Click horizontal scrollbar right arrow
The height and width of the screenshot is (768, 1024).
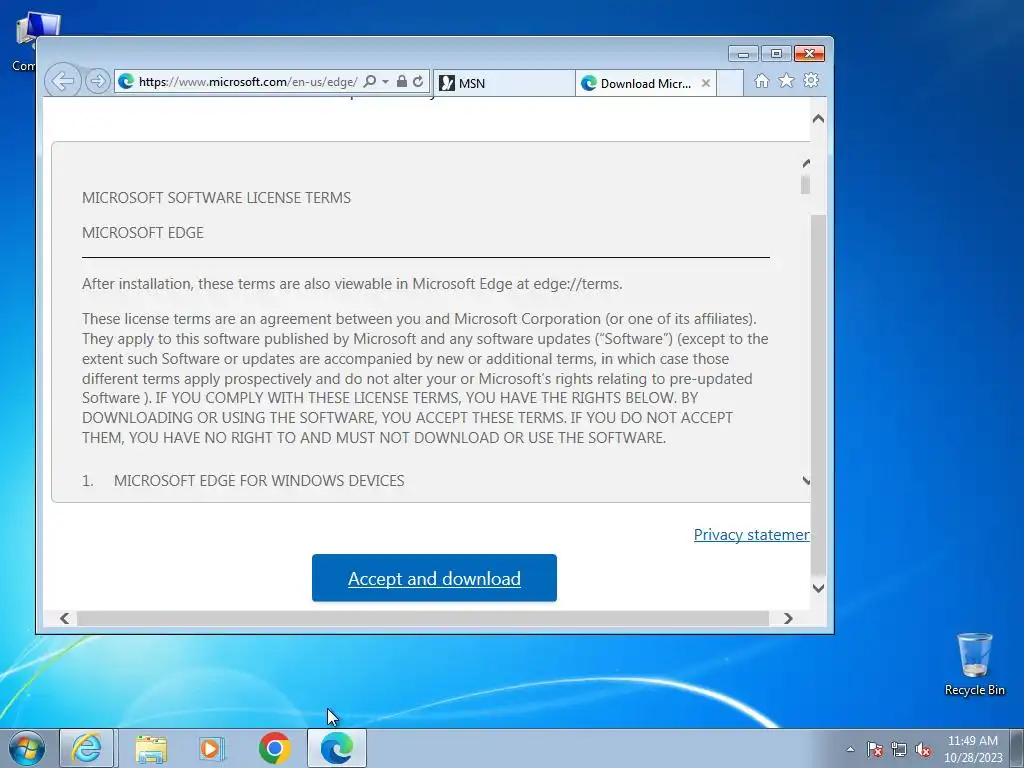click(x=788, y=618)
